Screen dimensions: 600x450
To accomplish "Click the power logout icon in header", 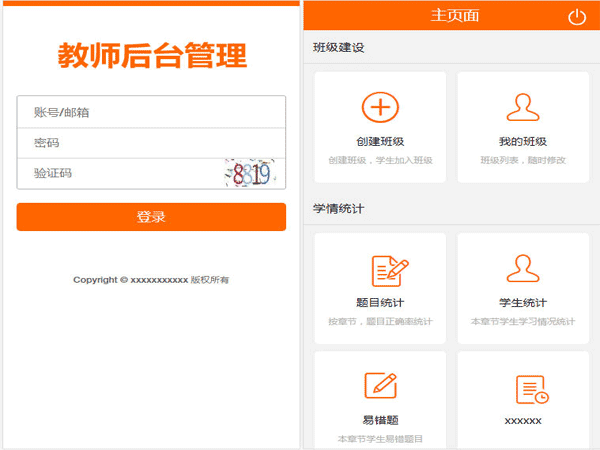I will tap(576, 16).
